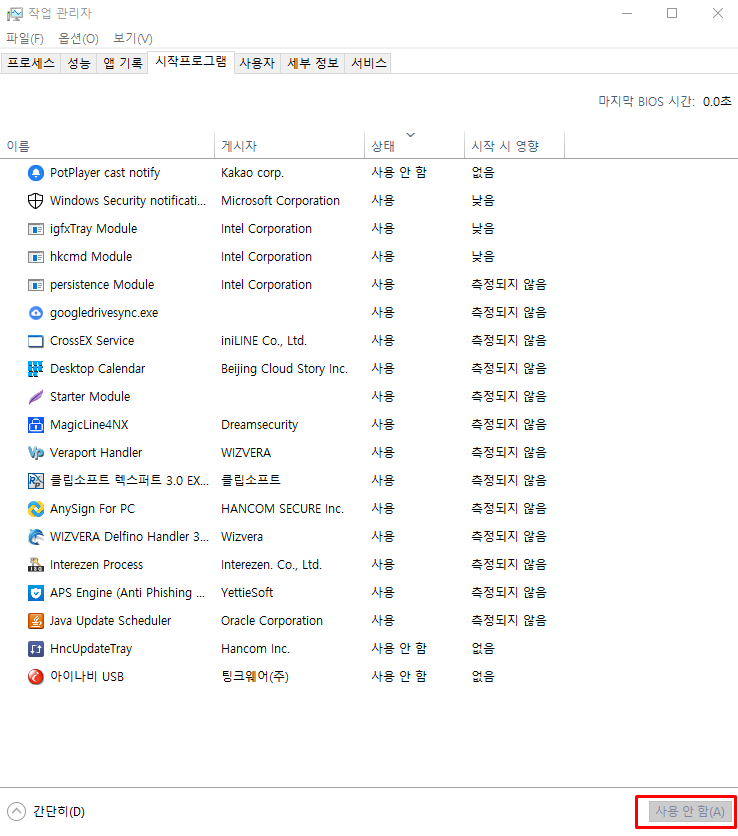Sort by the 이름 column header
Image resolution: width=738 pixels, height=836 pixels.
click(x=107, y=146)
